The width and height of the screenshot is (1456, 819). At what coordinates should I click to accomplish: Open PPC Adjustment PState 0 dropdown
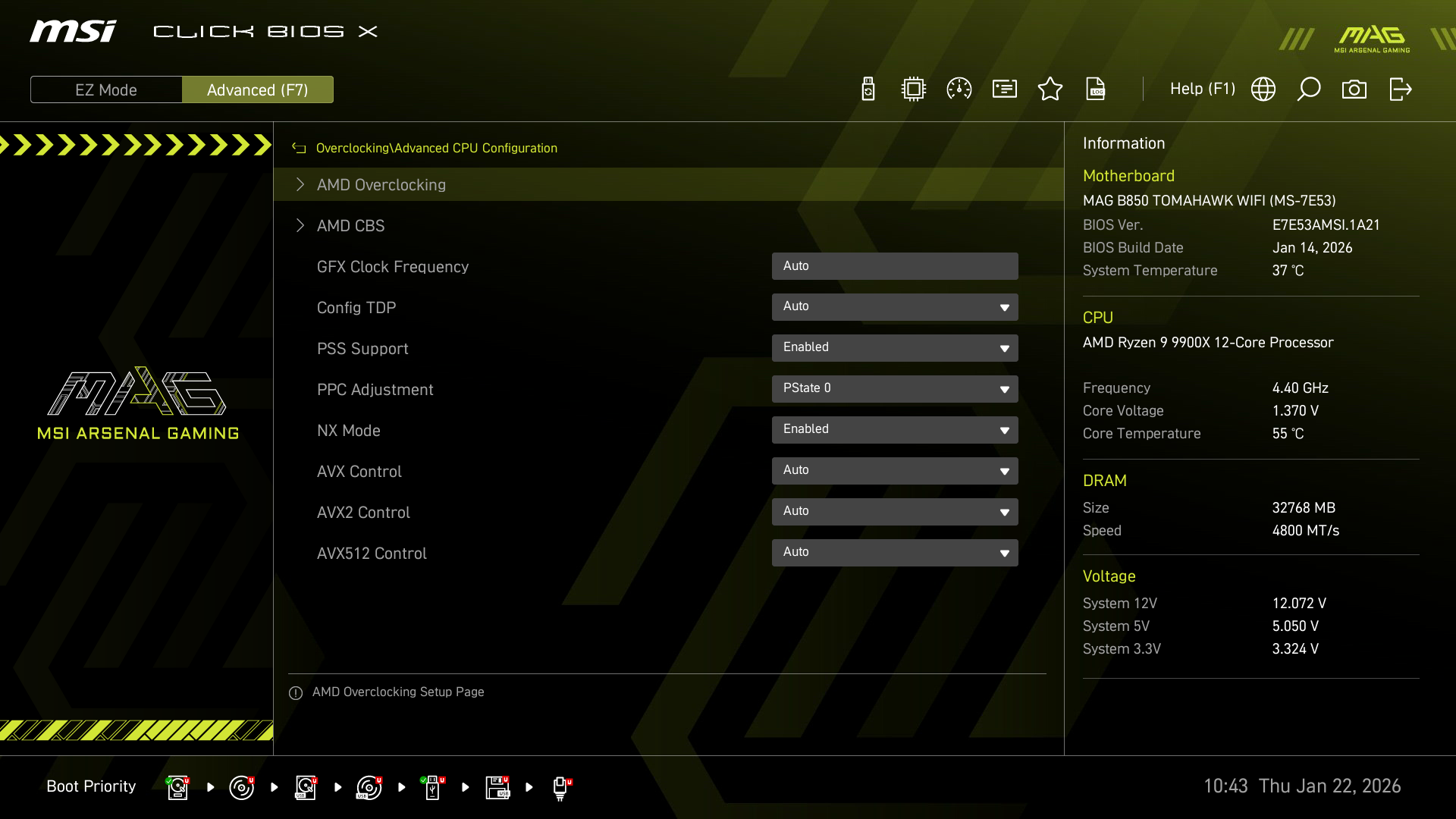tap(895, 389)
